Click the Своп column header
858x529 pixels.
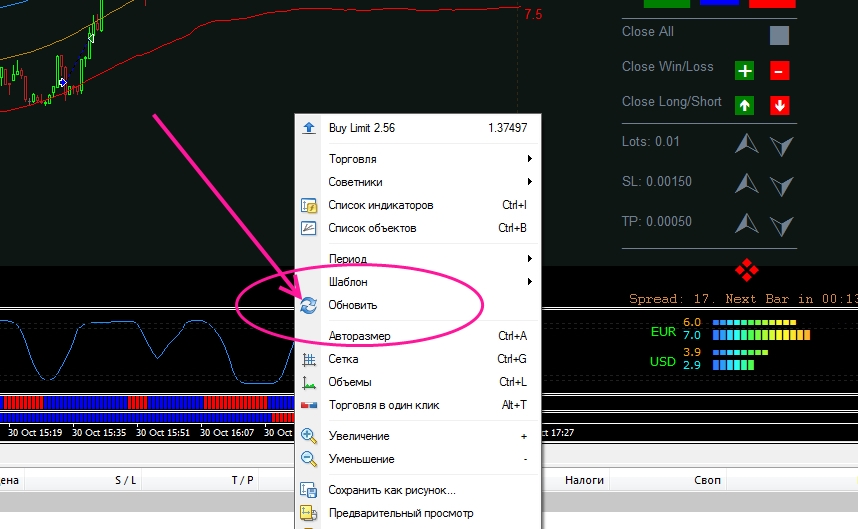coord(707,480)
